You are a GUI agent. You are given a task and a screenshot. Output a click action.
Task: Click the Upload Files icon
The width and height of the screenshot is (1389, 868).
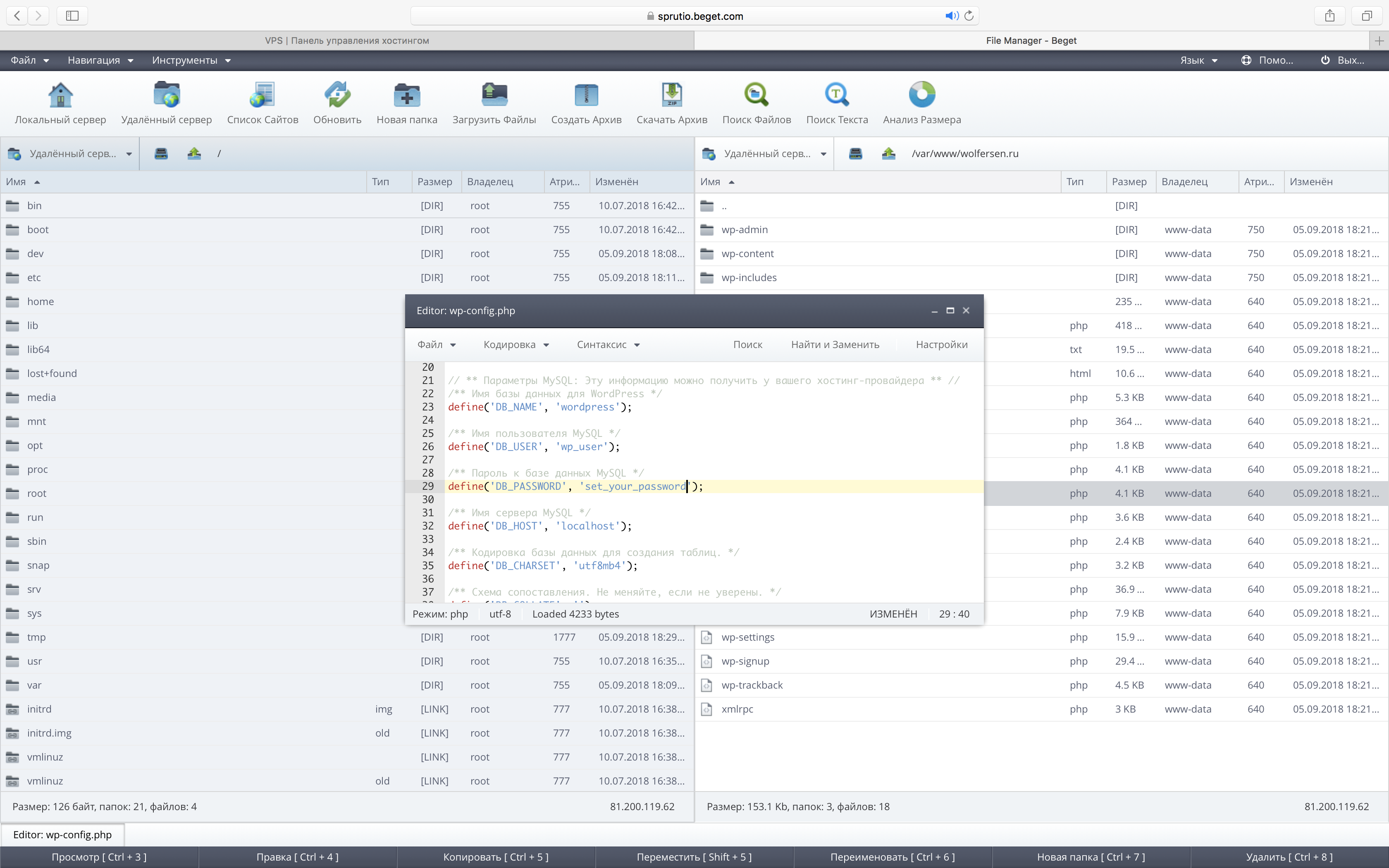pyautogui.click(x=494, y=95)
